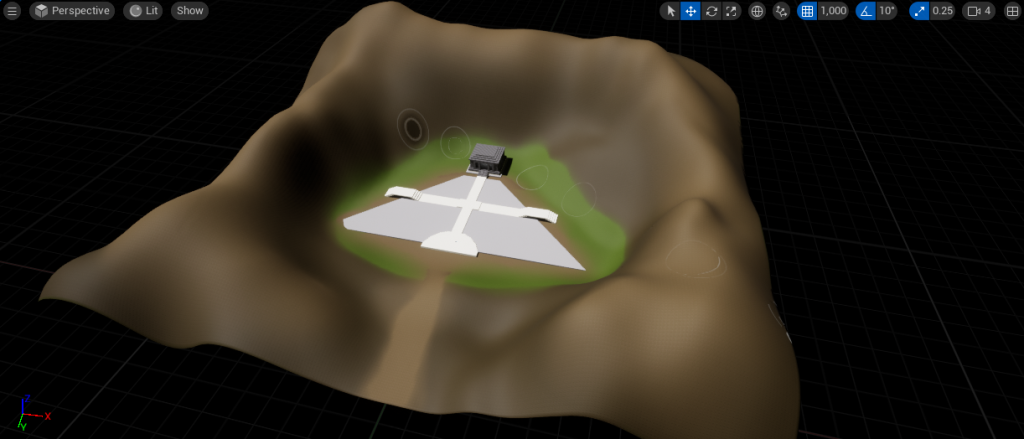The width and height of the screenshot is (1024, 439).
Task: Toggle world/local coordinate system globe
Action: 757,11
